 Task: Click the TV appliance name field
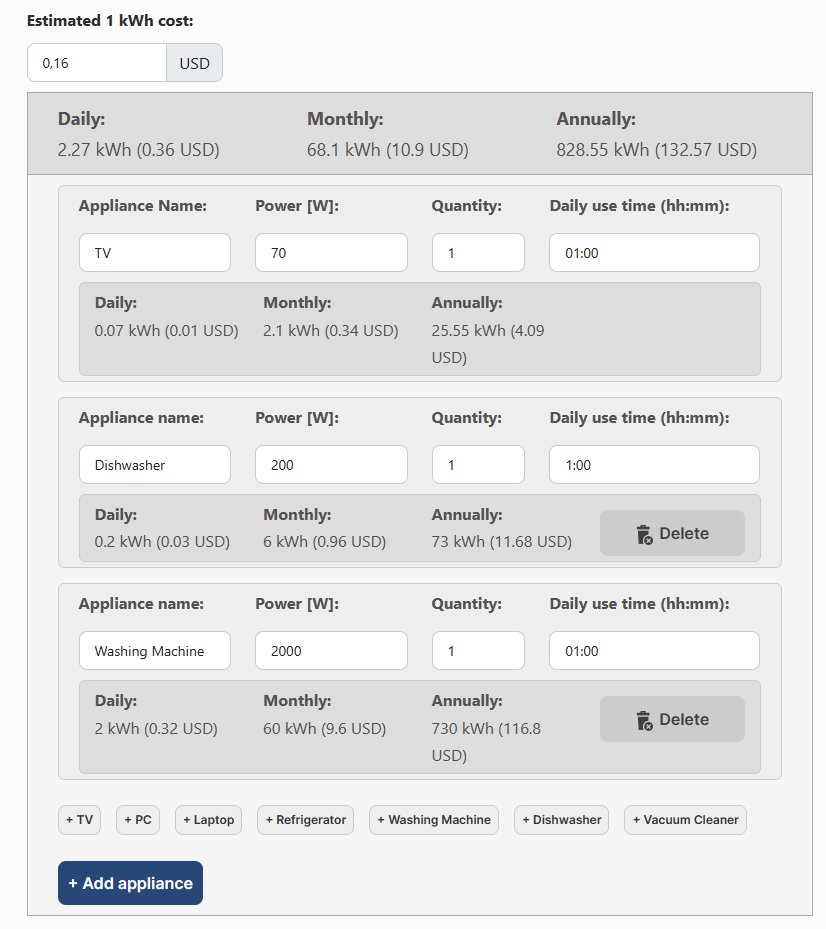click(155, 253)
